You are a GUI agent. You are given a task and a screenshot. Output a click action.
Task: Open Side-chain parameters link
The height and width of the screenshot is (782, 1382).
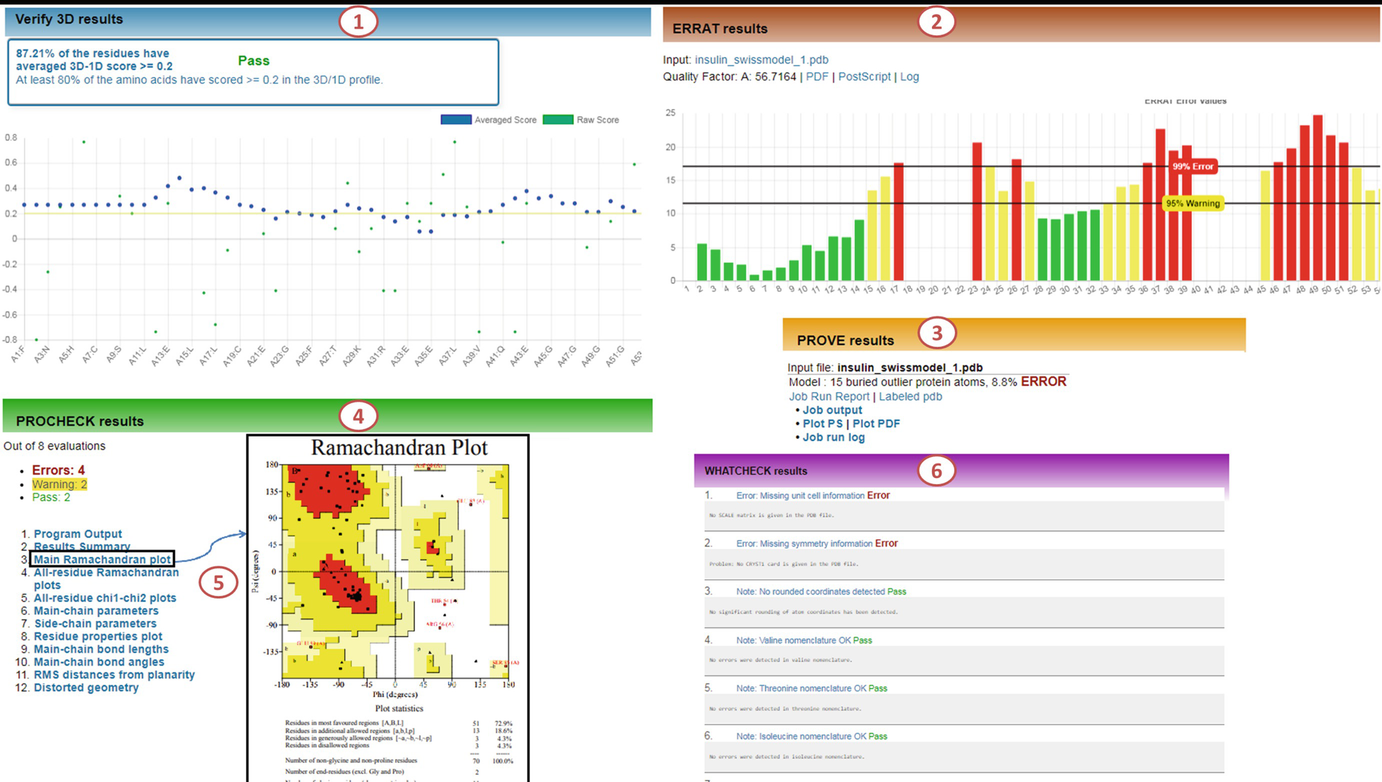[95, 624]
